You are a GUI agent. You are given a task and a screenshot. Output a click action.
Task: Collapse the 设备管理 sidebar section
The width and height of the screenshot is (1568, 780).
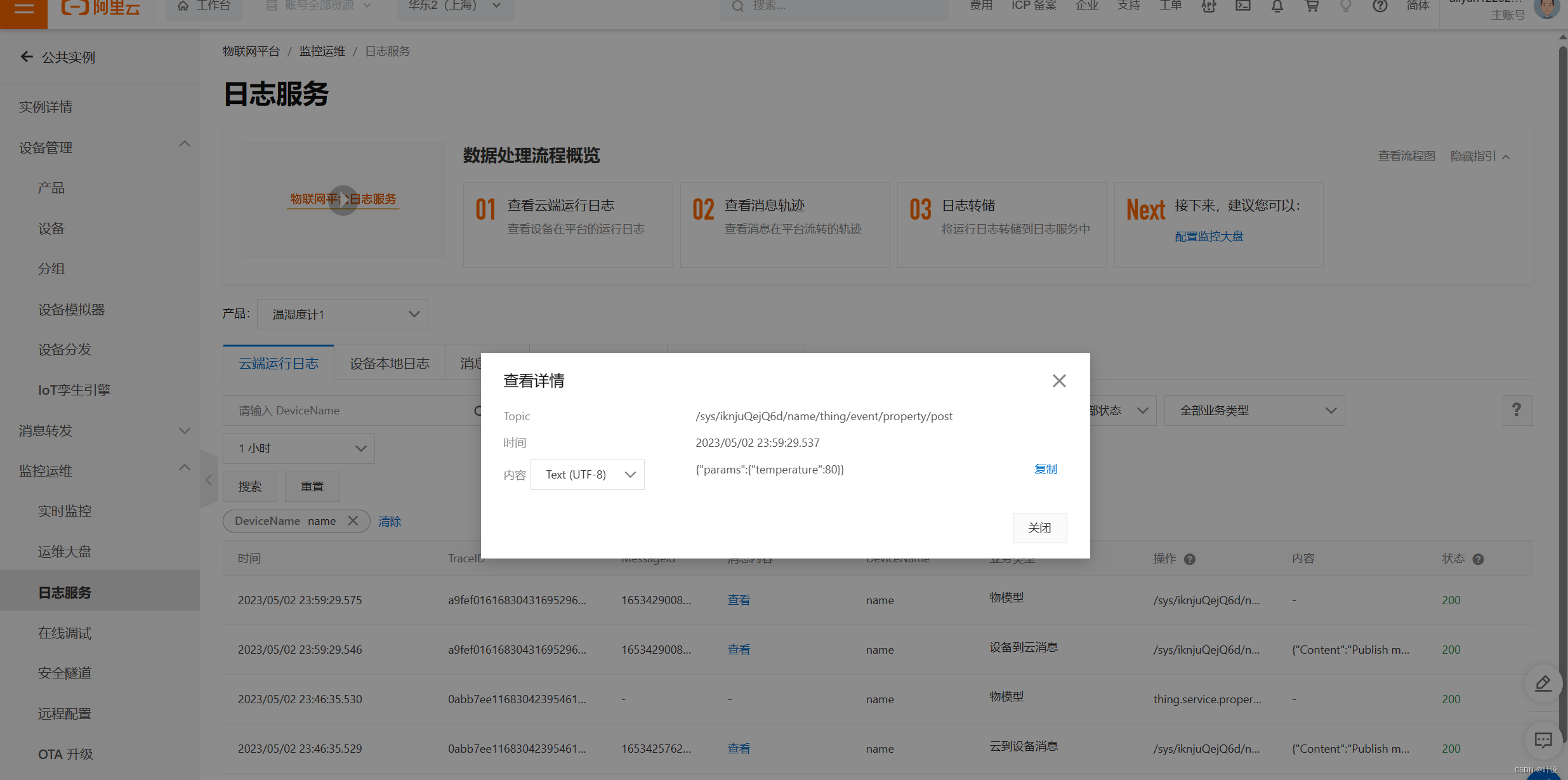(184, 145)
